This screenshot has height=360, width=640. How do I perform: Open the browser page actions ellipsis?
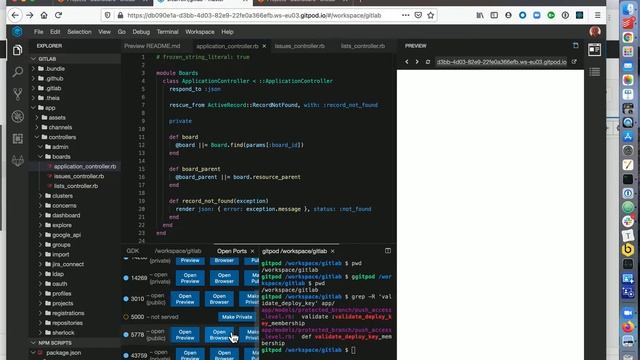405,15
